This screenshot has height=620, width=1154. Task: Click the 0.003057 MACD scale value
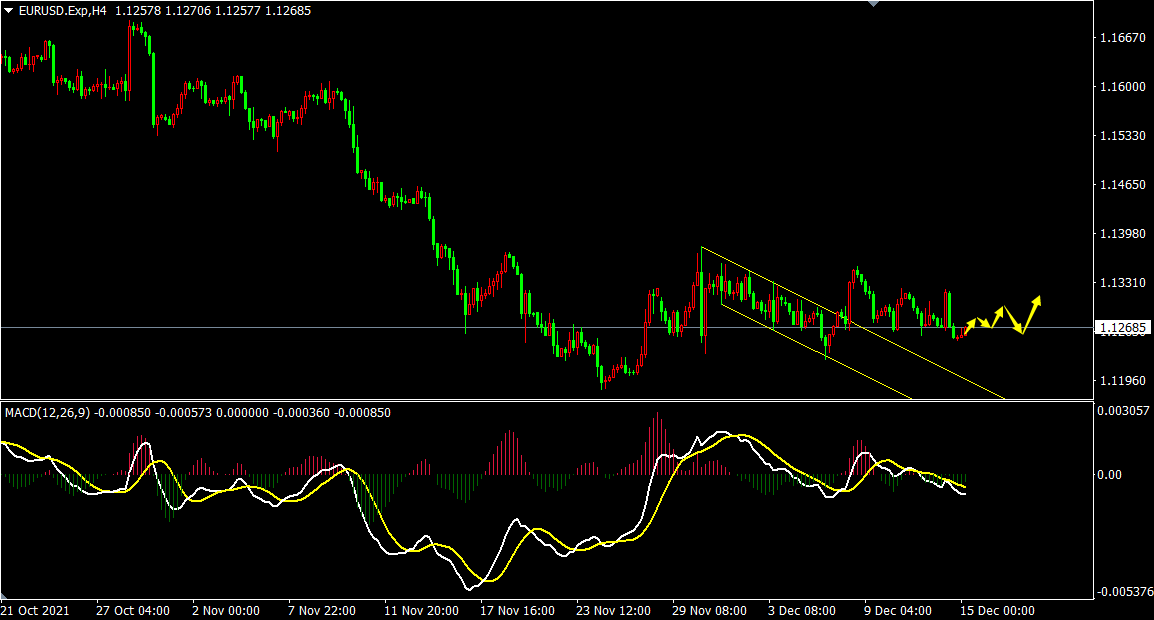(x=1121, y=411)
